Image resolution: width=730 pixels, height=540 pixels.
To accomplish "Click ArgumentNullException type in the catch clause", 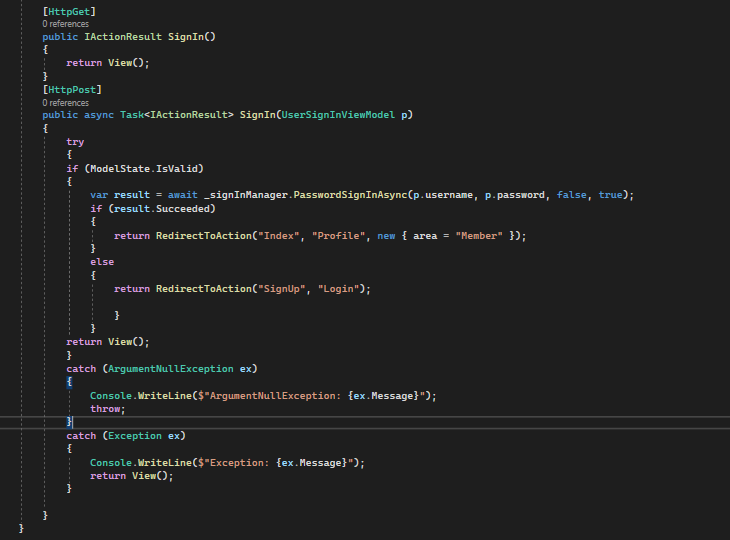I will [171, 369].
